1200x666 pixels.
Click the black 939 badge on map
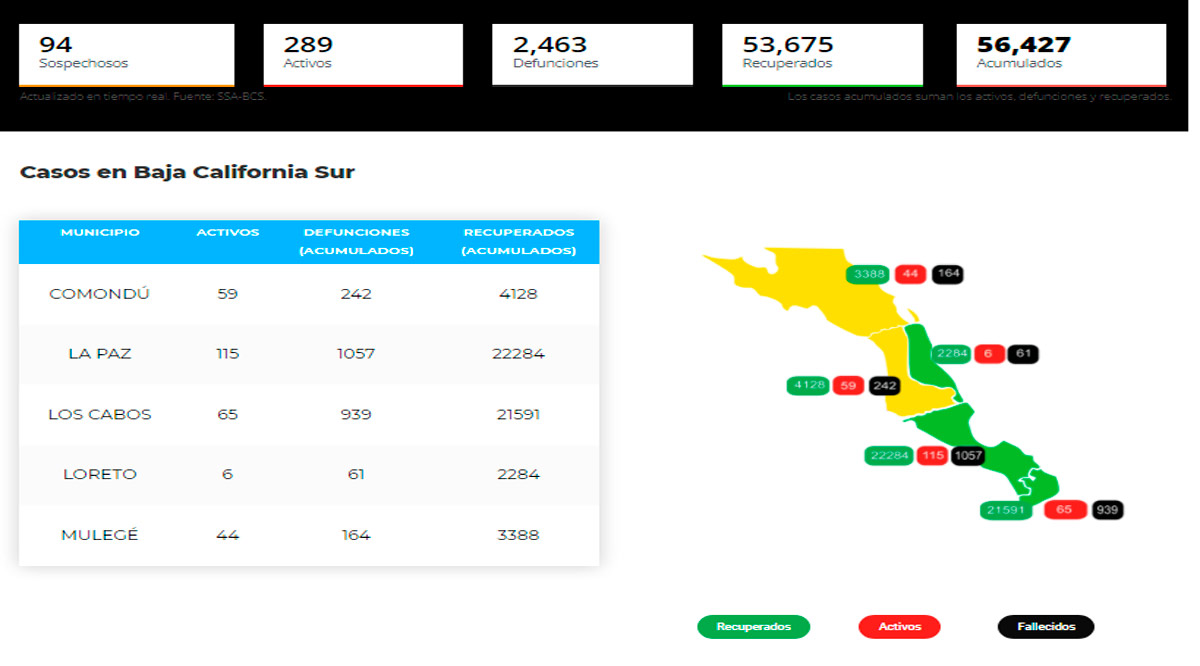pos(1107,510)
